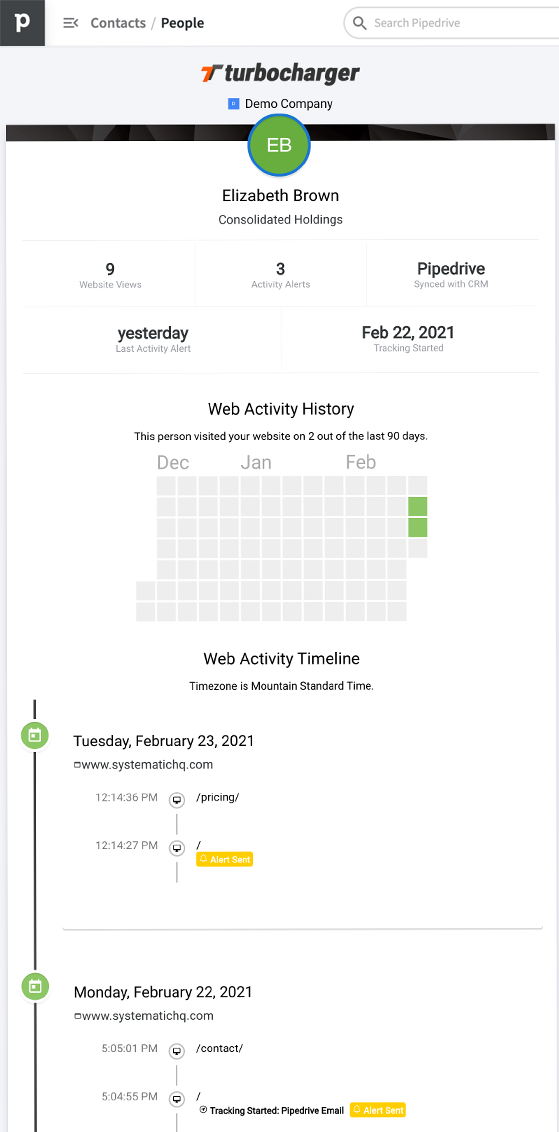559x1132 pixels.
Task: Click the Tracking Started: Pipedrive Email label
Action: [x=272, y=1110]
